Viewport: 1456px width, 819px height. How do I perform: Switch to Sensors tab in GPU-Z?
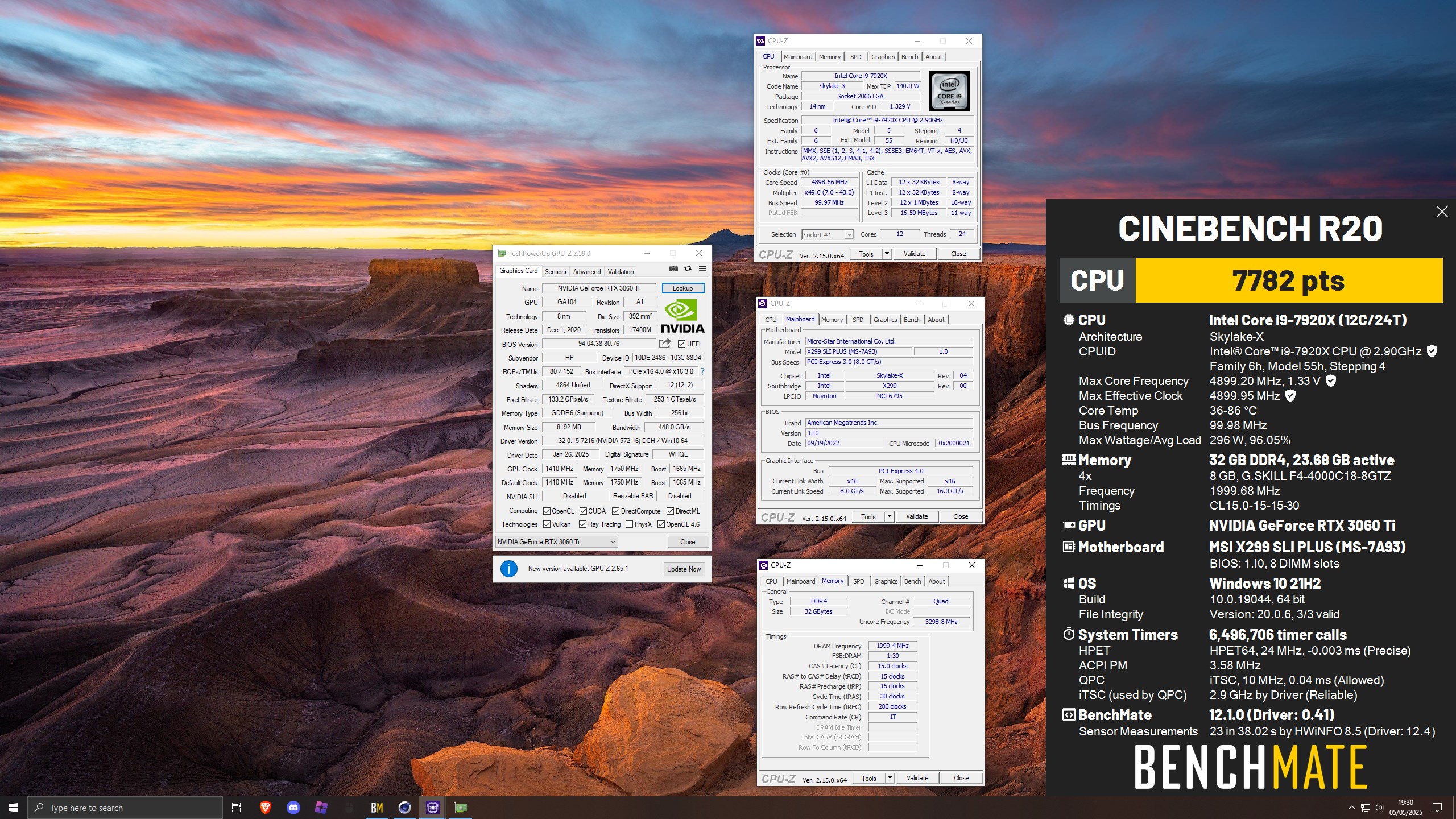tap(555, 272)
